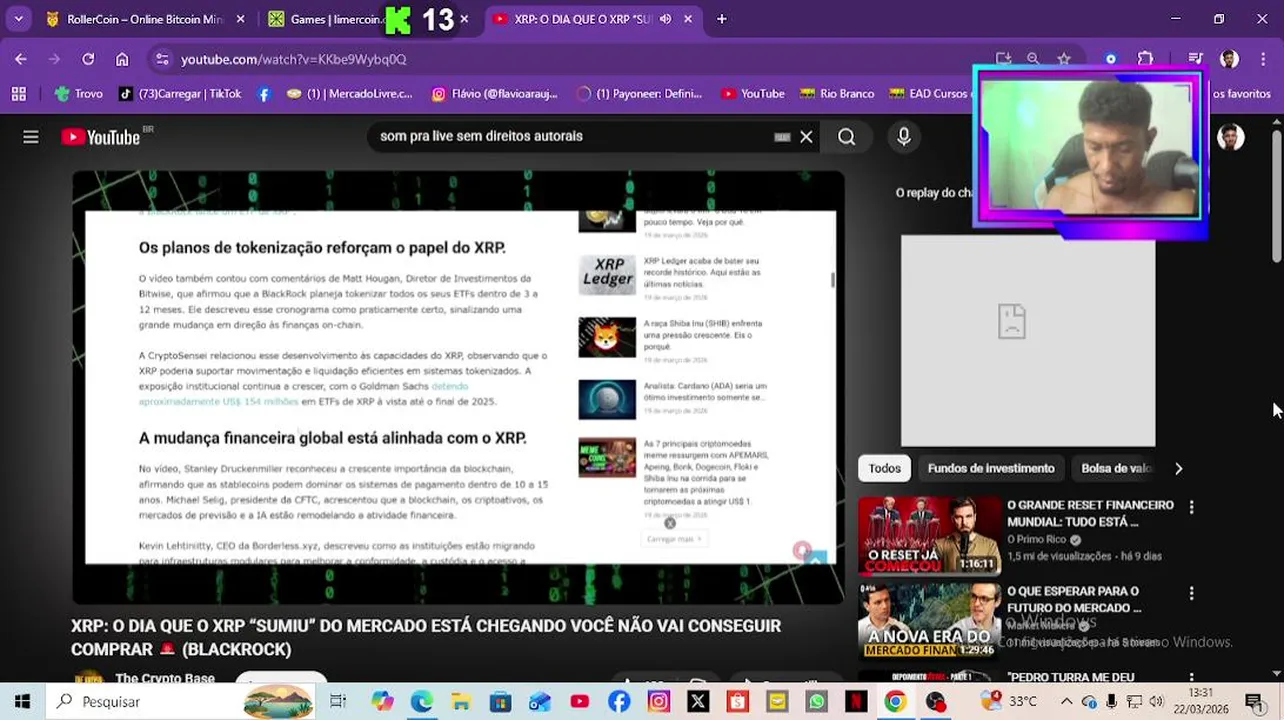
Task: Open the Payoneer bookmark
Action: tap(640, 94)
